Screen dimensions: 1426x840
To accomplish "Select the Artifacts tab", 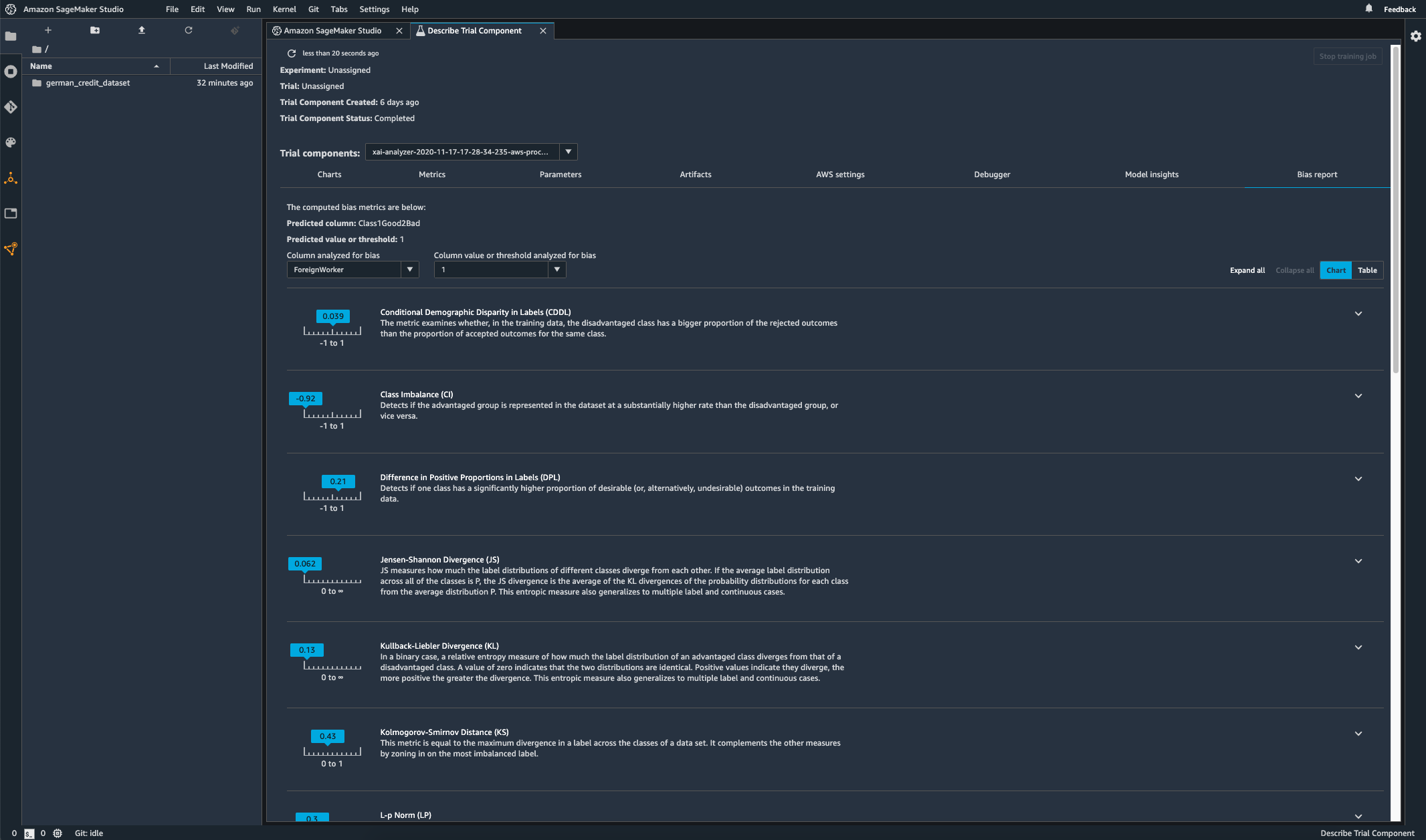I will [x=695, y=174].
